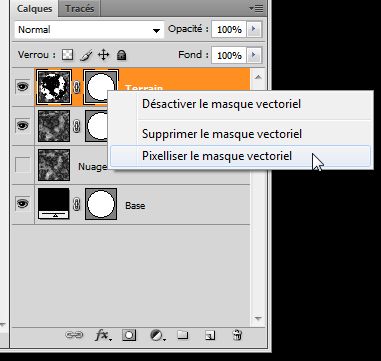Click the layers scrollbar down arrow

click(x=258, y=318)
